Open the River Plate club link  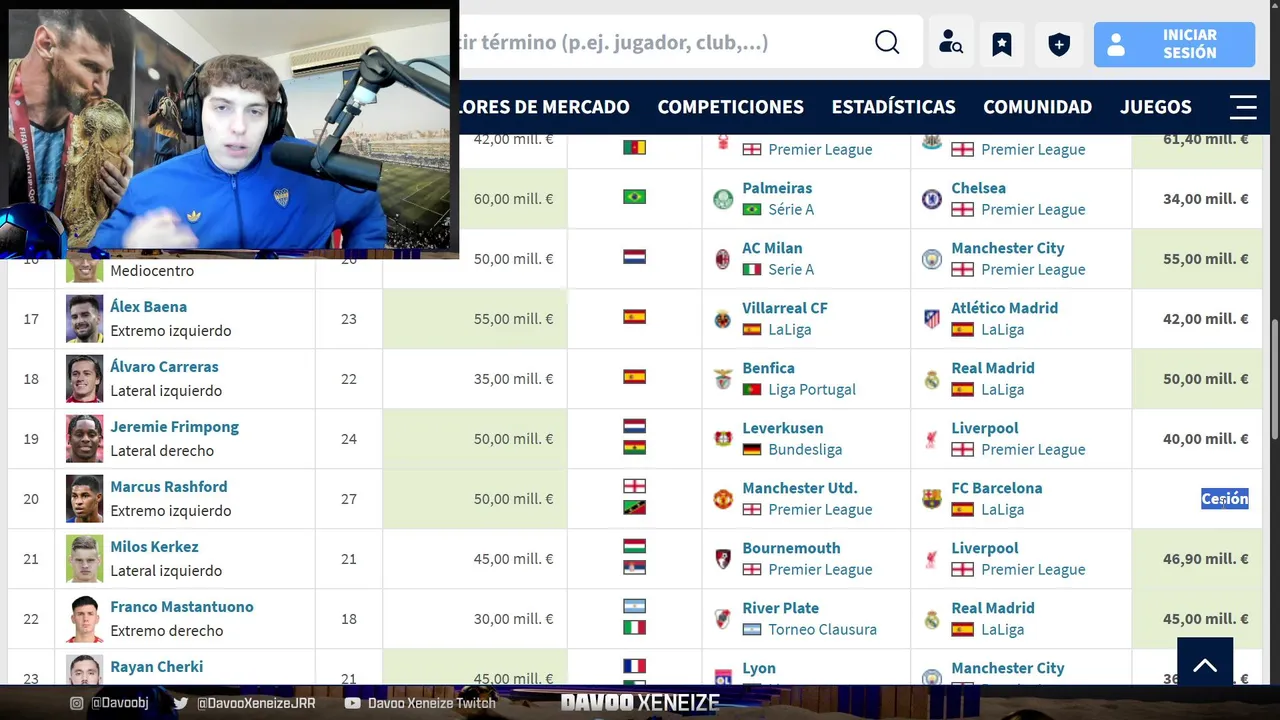click(780, 608)
